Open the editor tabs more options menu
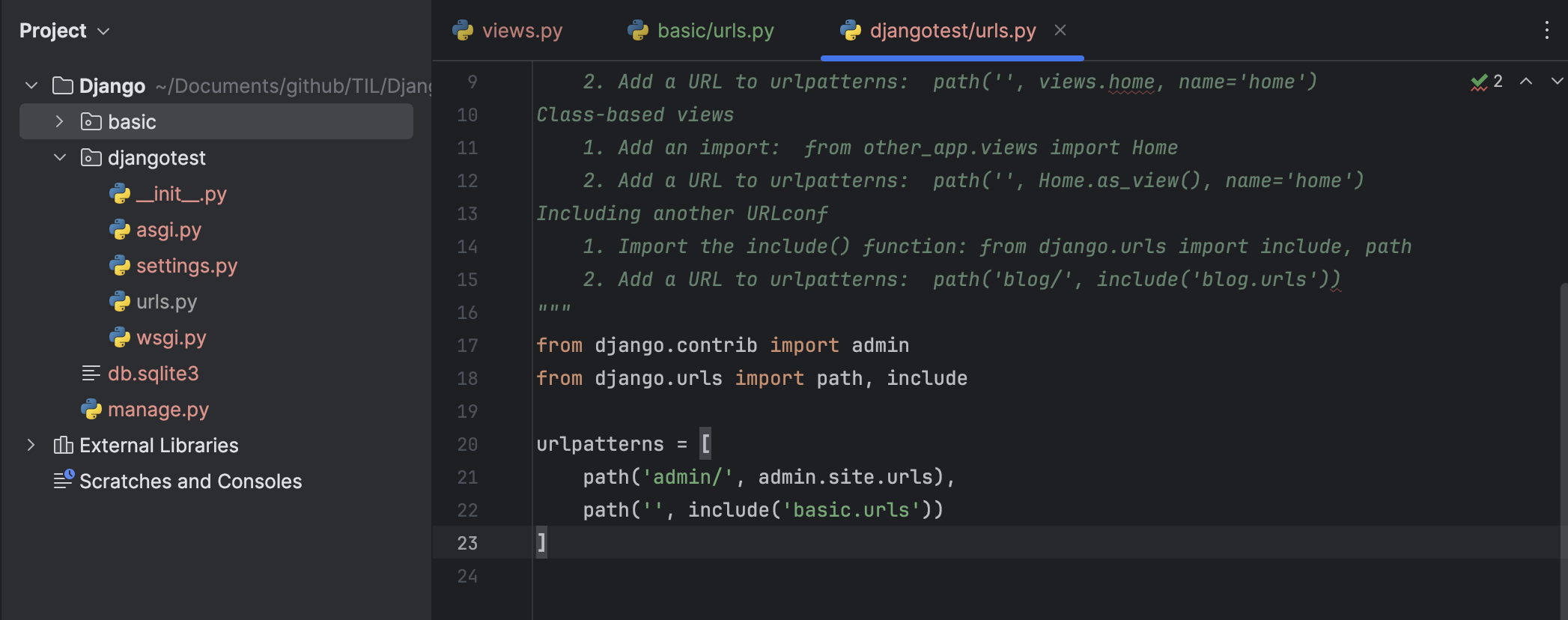Image resolution: width=1568 pixels, height=620 pixels. 1546,30
